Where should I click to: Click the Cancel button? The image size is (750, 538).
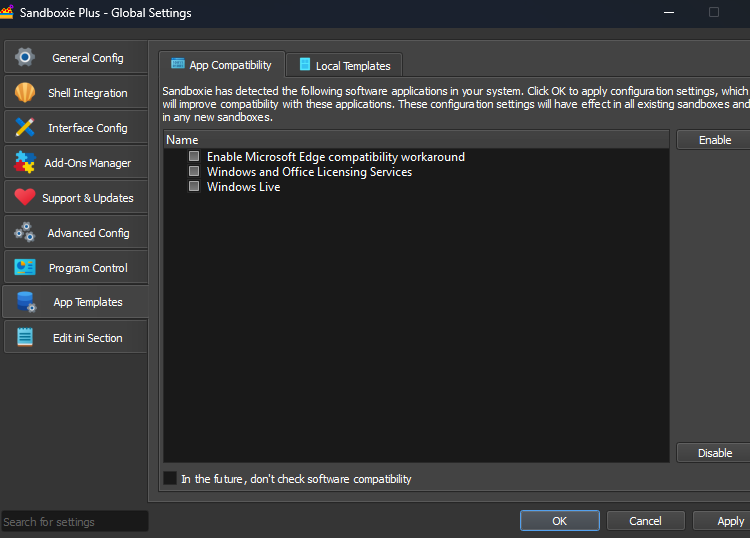pyautogui.click(x=645, y=520)
